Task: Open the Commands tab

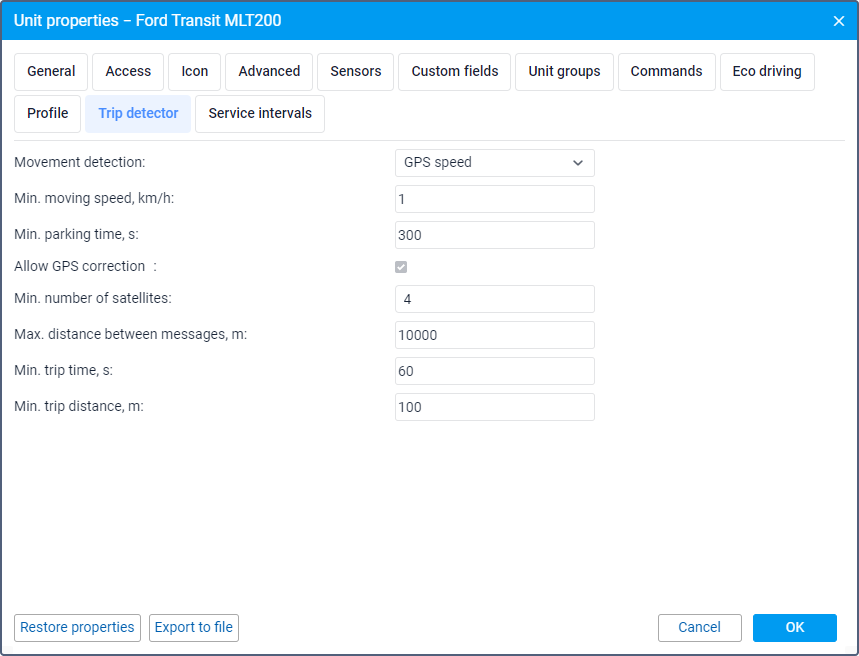Action: pyautogui.click(x=667, y=72)
